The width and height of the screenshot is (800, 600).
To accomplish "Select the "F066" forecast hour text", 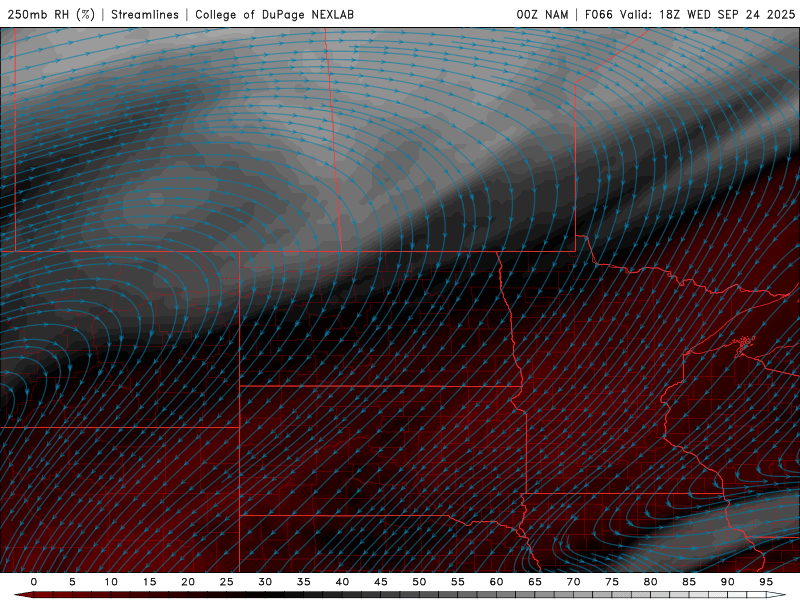I will 599,14.
